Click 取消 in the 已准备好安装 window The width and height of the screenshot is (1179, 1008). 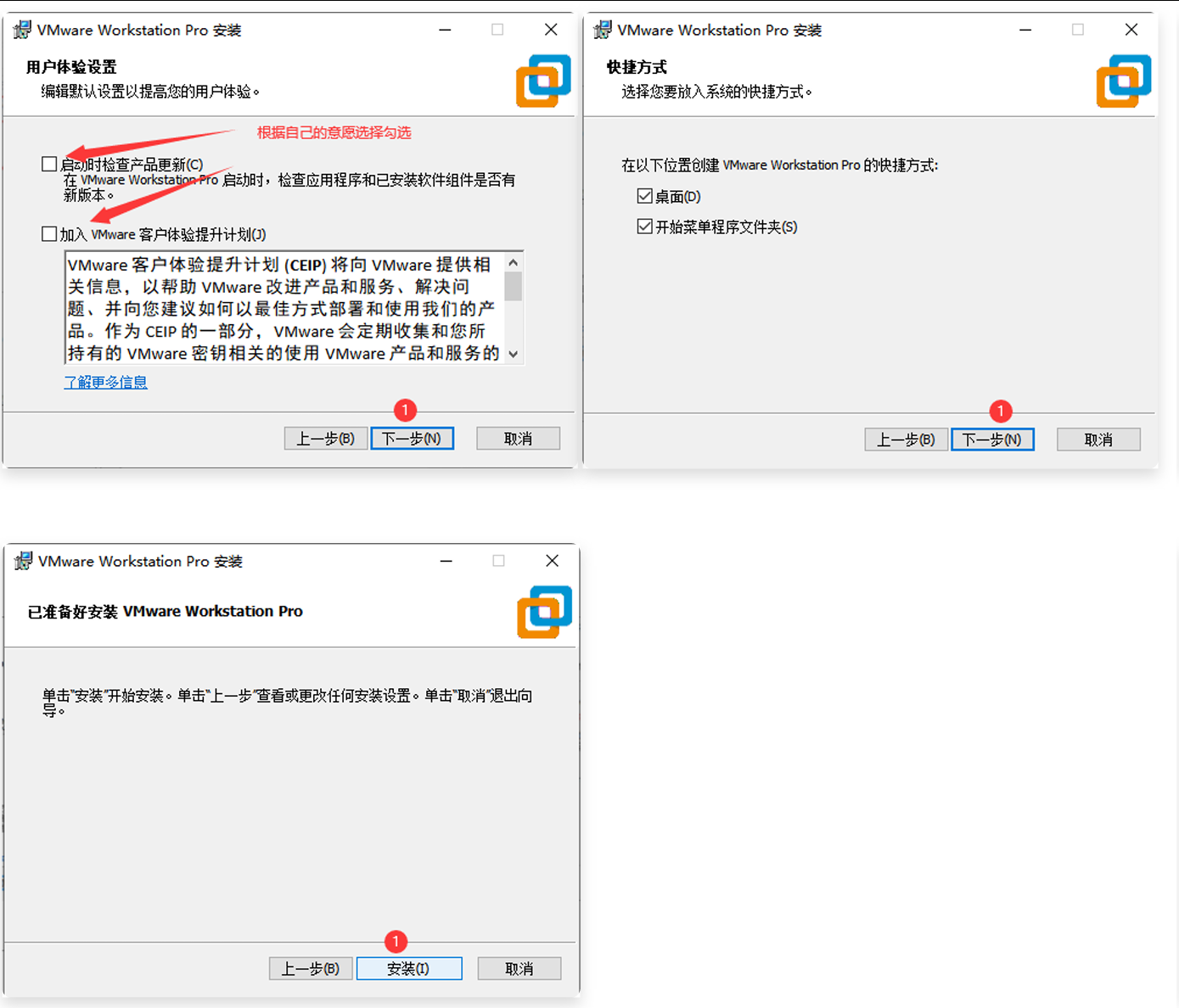(519, 968)
